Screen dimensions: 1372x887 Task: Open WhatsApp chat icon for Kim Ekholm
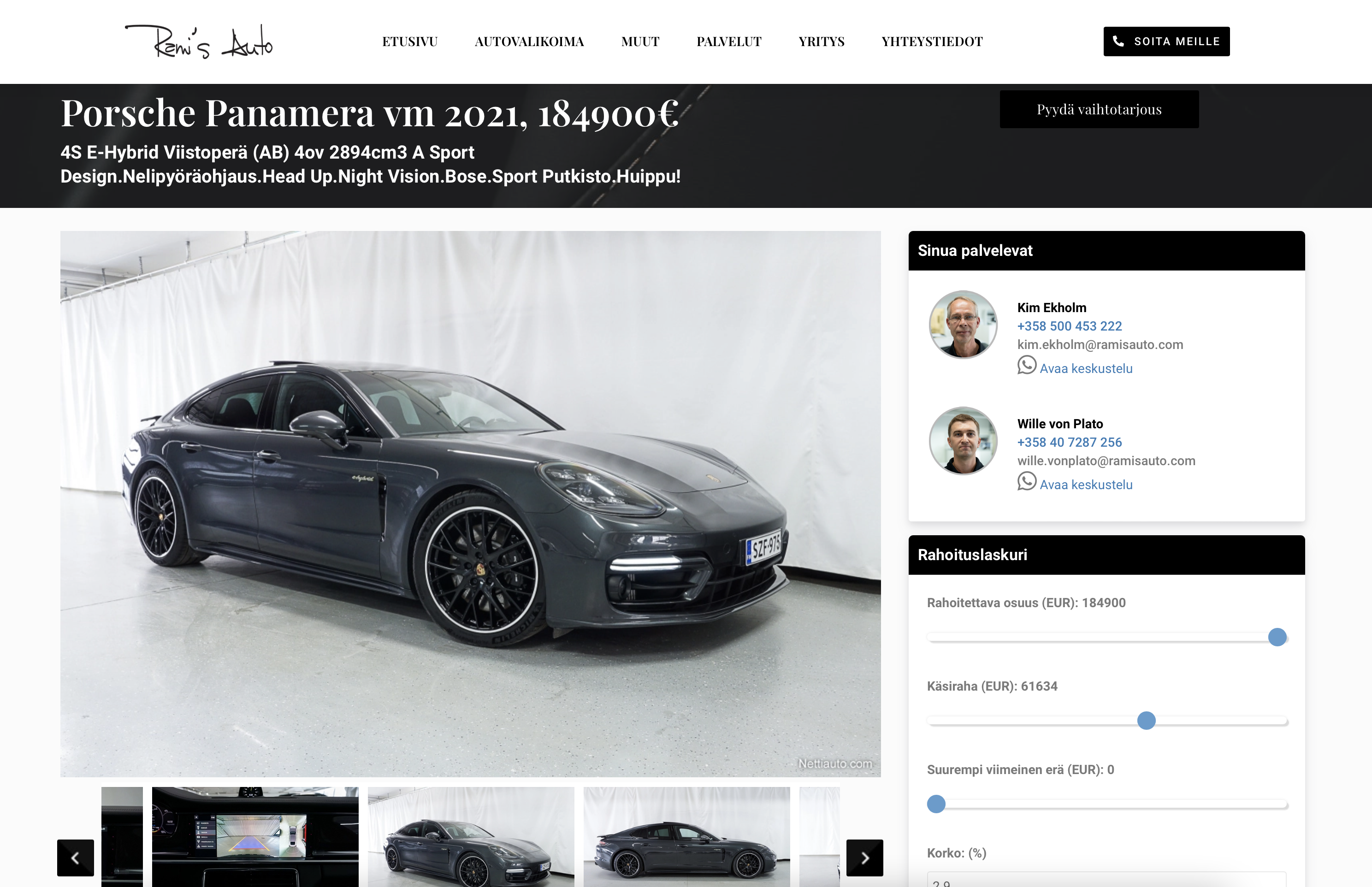pyautogui.click(x=1026, y=365)
